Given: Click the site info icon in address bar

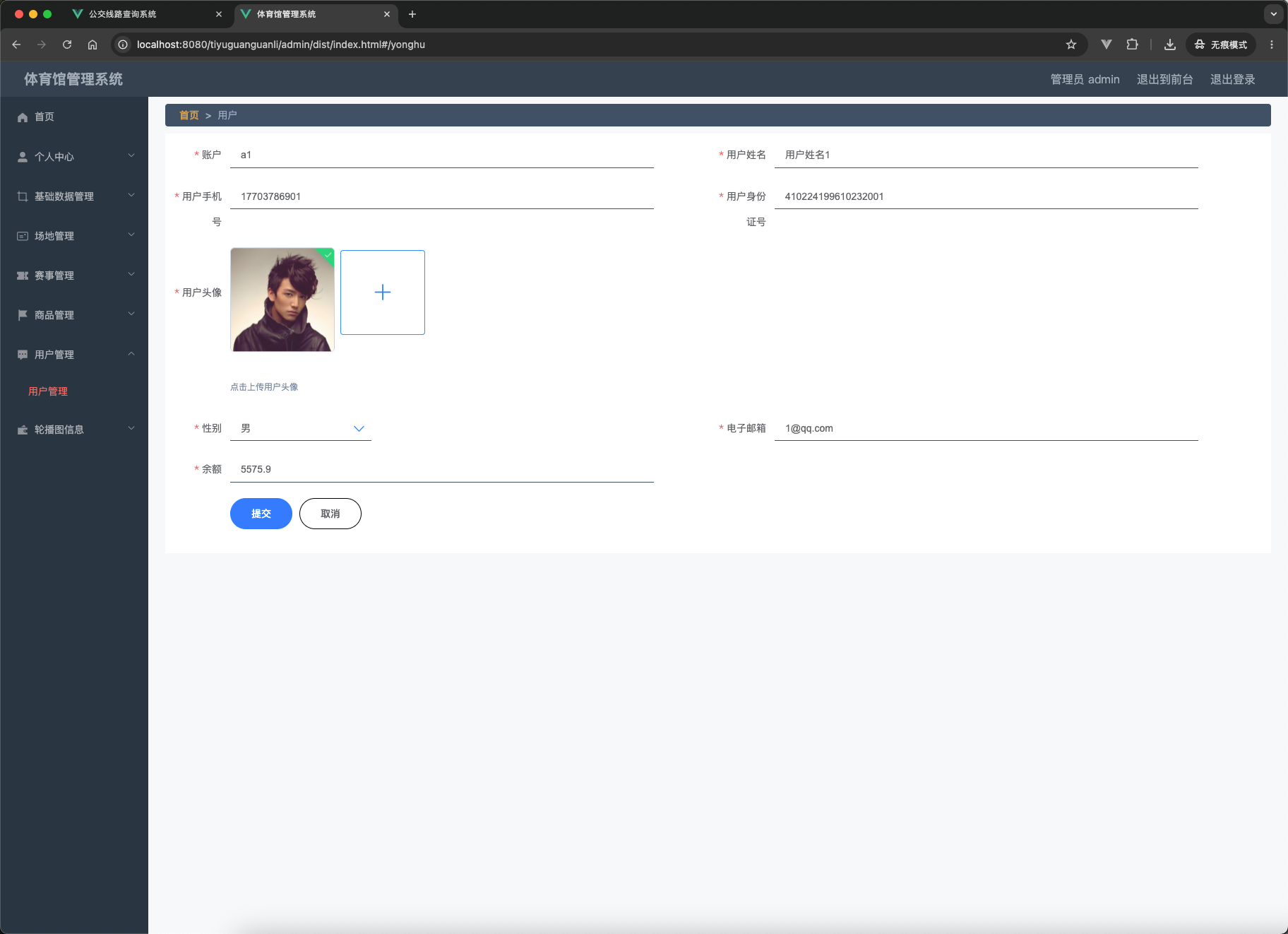Looking at the screenshot, I should coord(123,45).
